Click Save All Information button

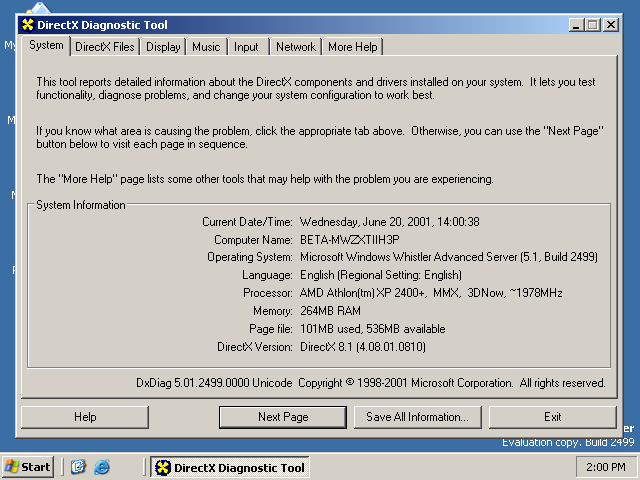[x=417, y=417]
